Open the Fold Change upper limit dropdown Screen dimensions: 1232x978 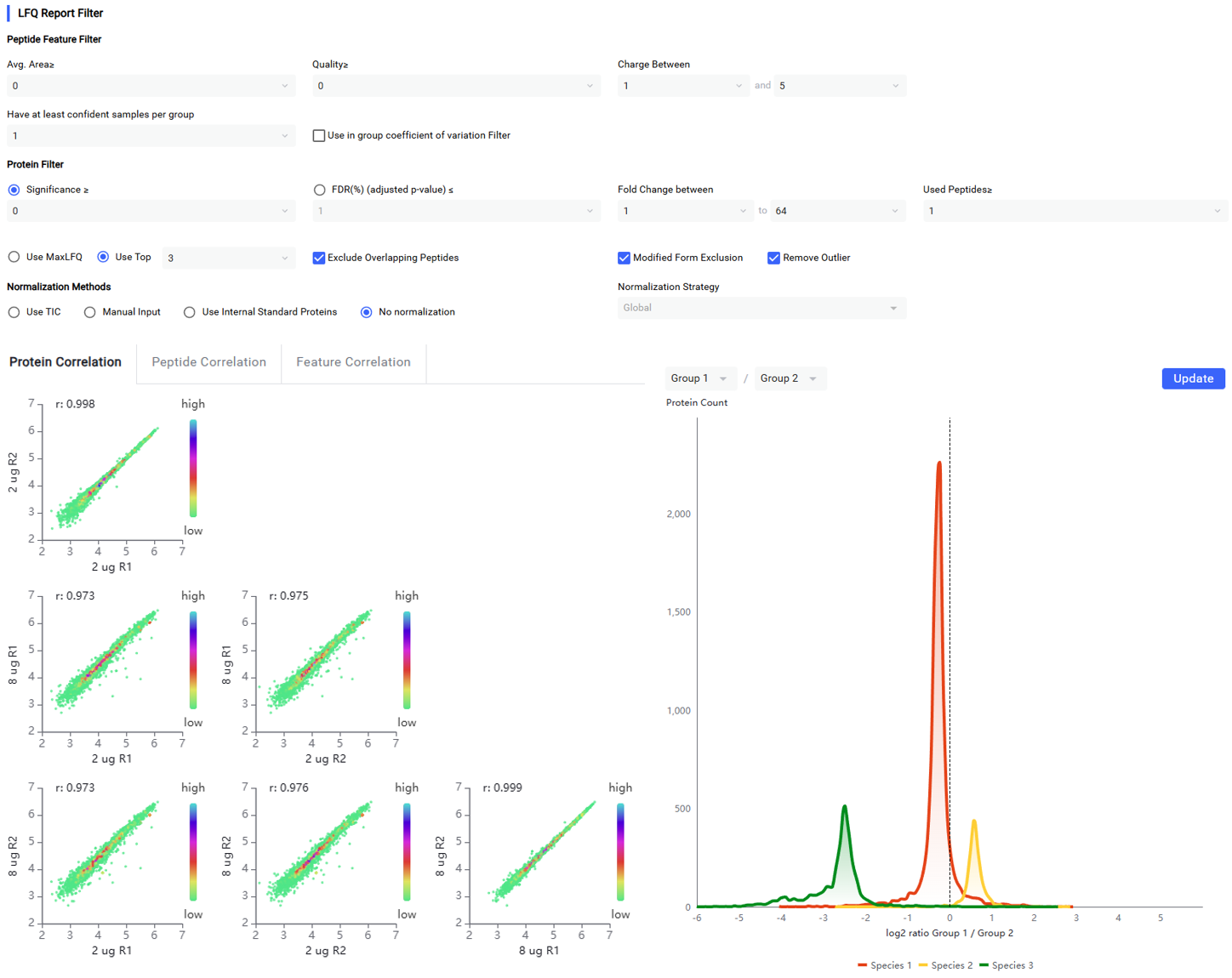click(x=838, y=211)
